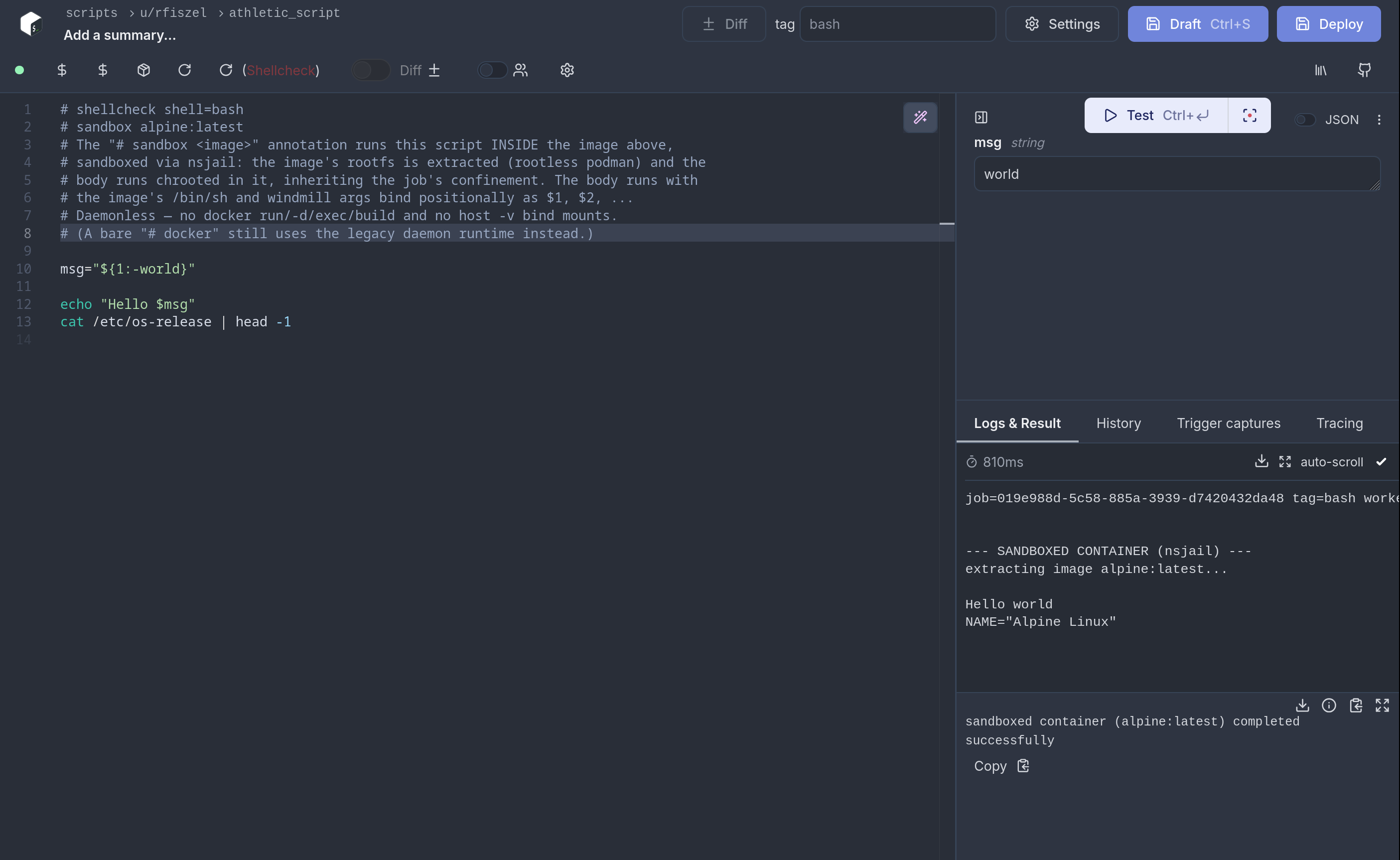Screen dimensions: 1400x860
Task: Open the three-dot more options menu
Action: (1379, 120)
